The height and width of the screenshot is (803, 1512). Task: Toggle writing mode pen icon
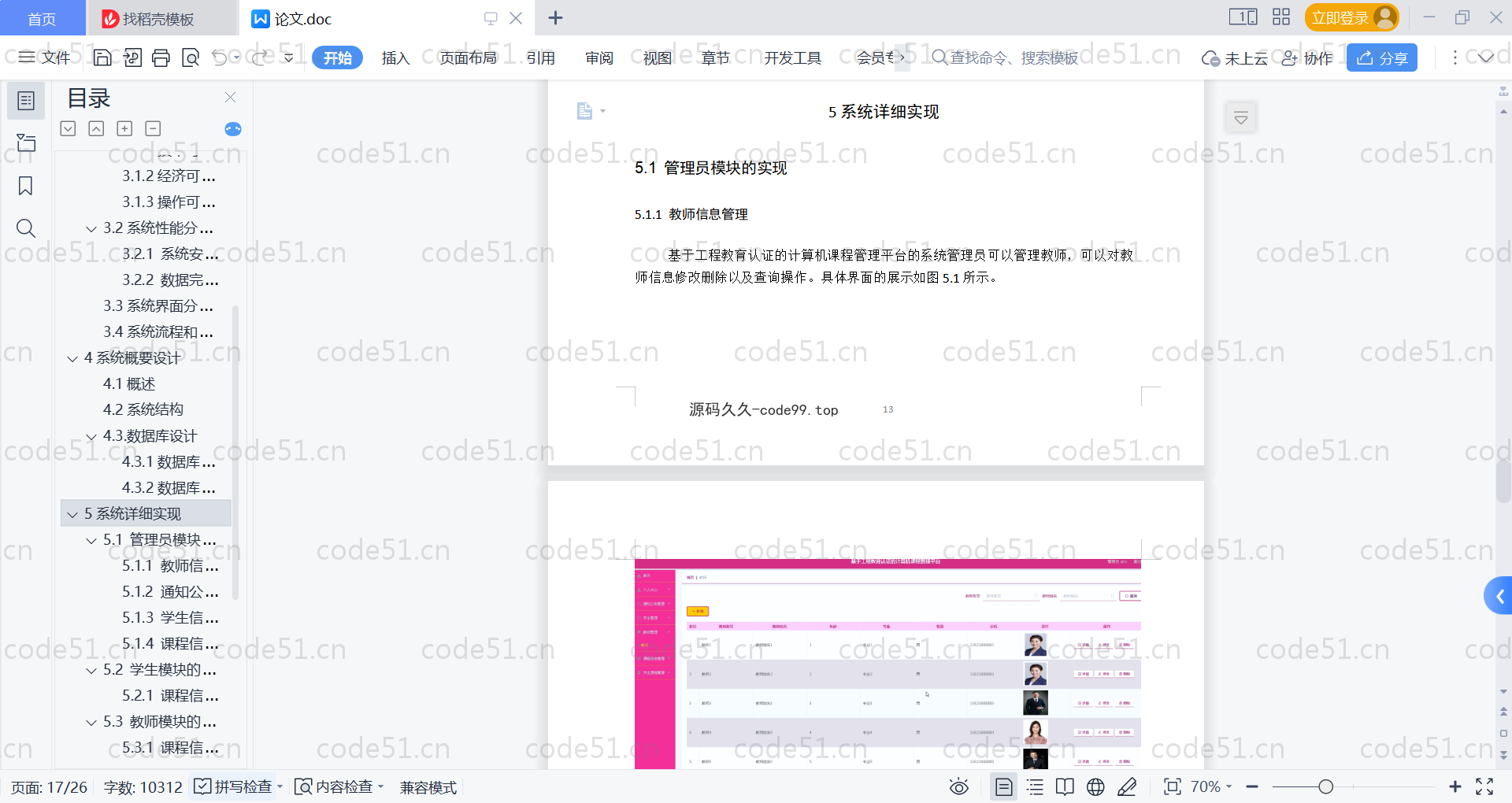[x=1127, y=786]
